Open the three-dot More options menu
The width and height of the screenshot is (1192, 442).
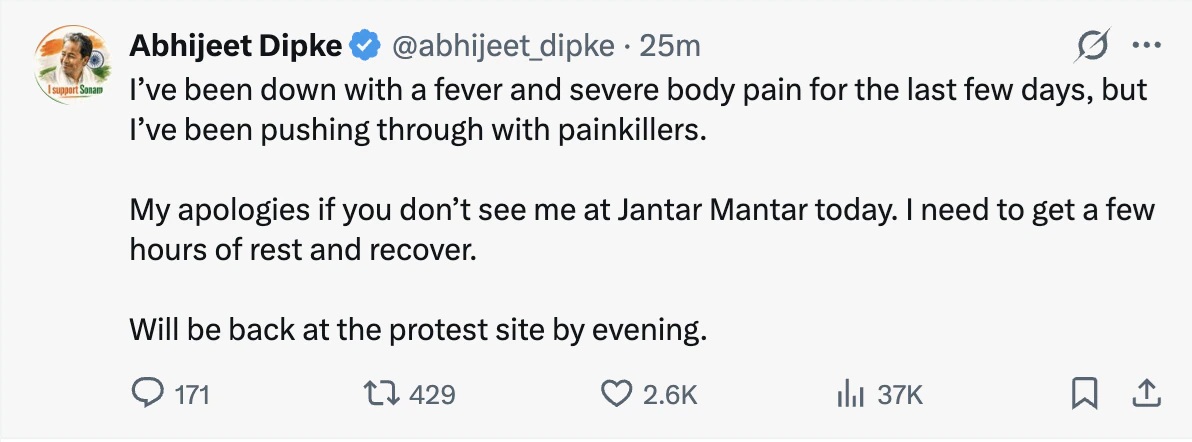[x=1147, y=46]
